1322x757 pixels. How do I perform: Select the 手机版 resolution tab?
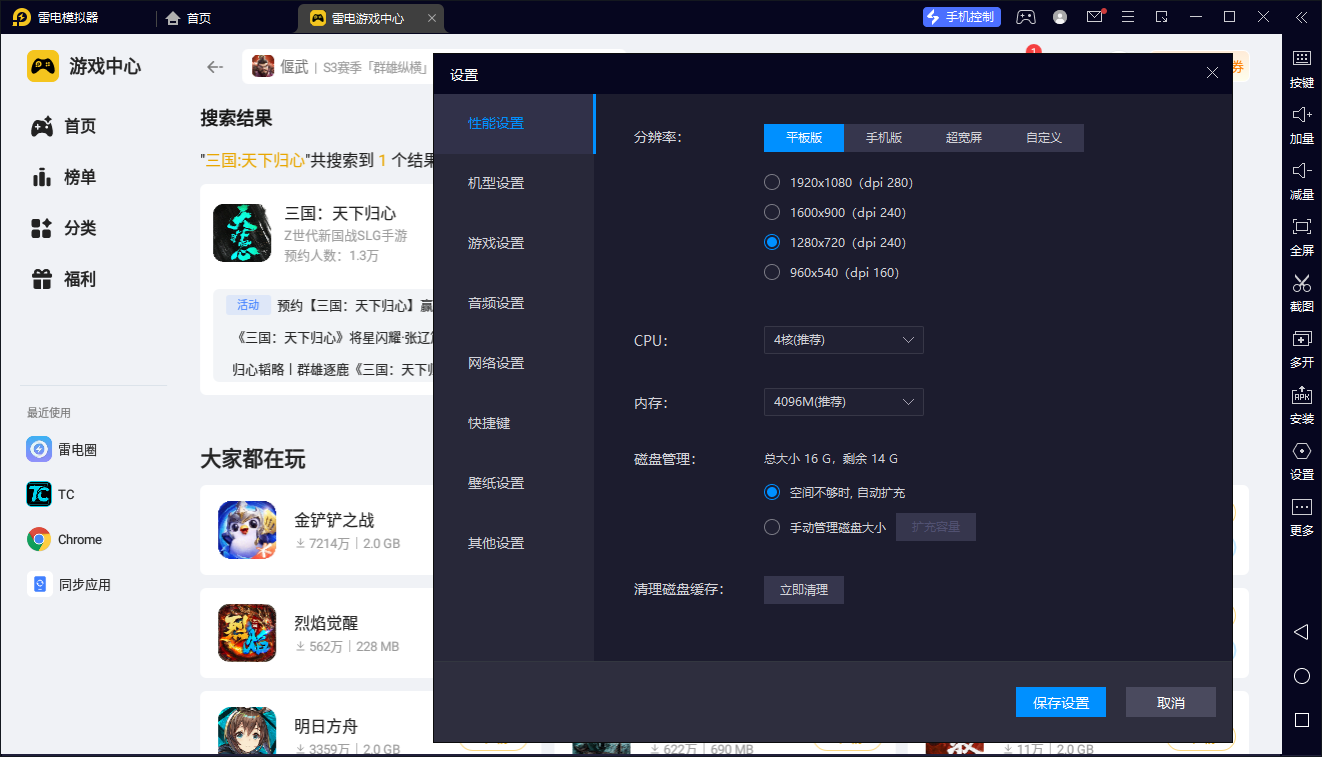point(884,138)
